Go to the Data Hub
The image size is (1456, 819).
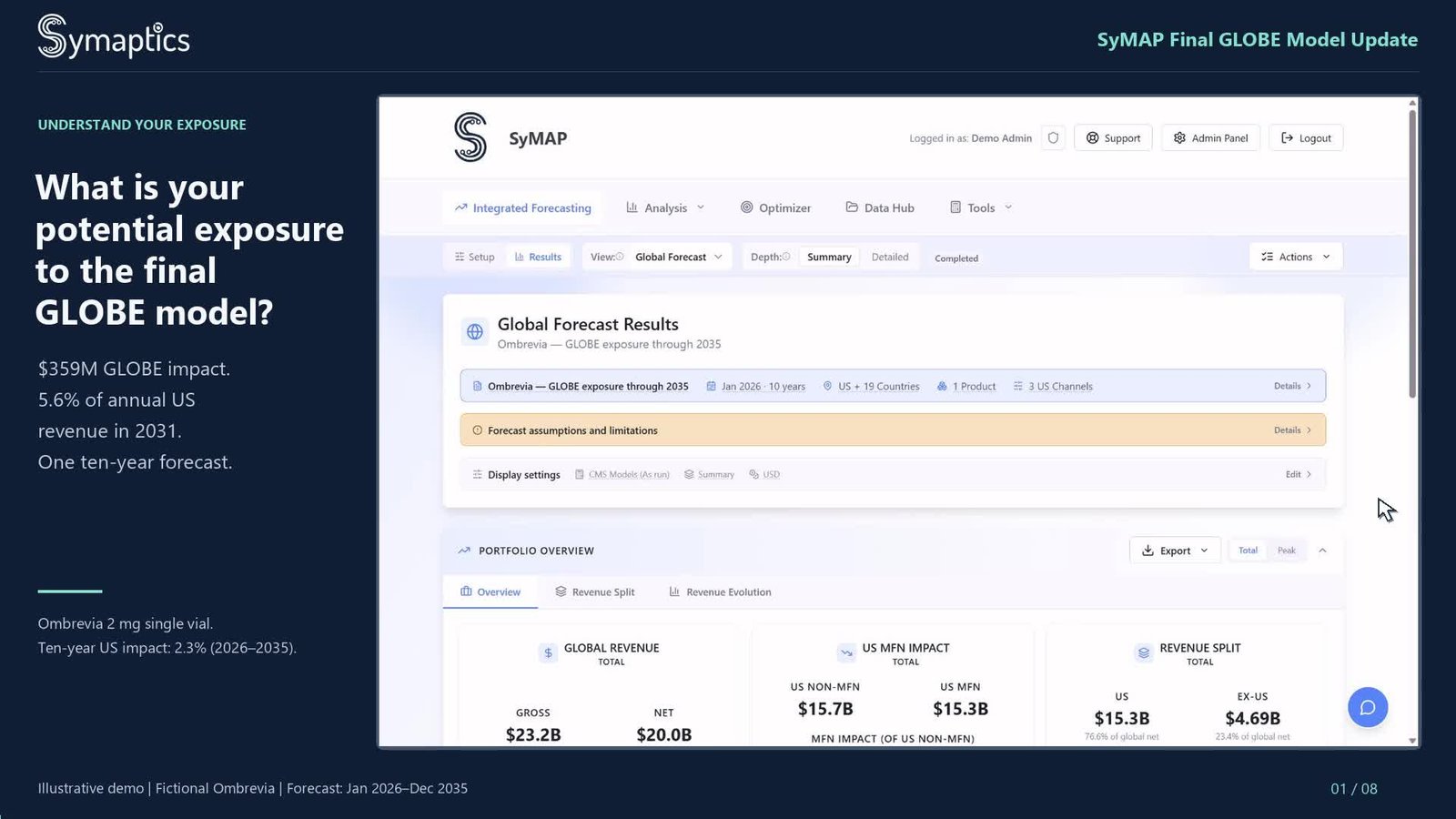(880, 207)
